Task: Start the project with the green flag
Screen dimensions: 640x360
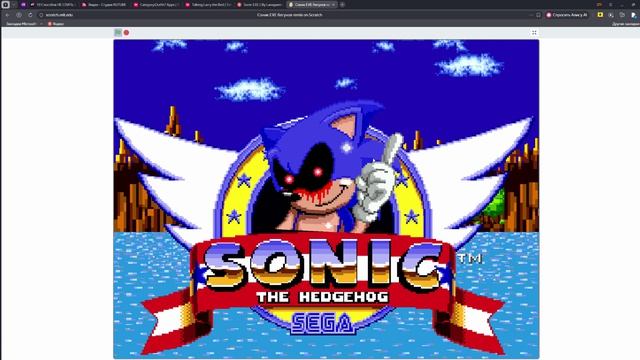Action: click(118, 33)
